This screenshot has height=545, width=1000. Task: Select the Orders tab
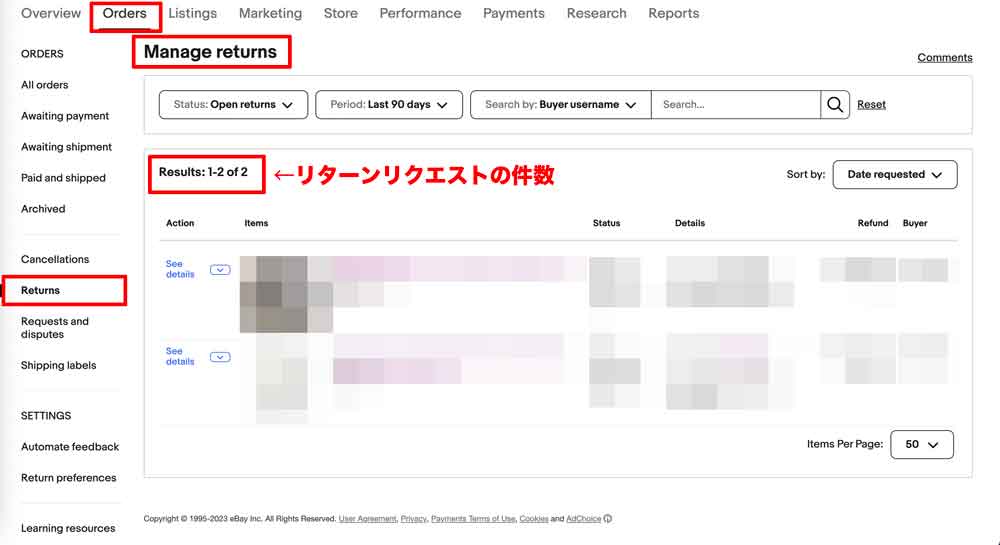(x=124, y=13)
